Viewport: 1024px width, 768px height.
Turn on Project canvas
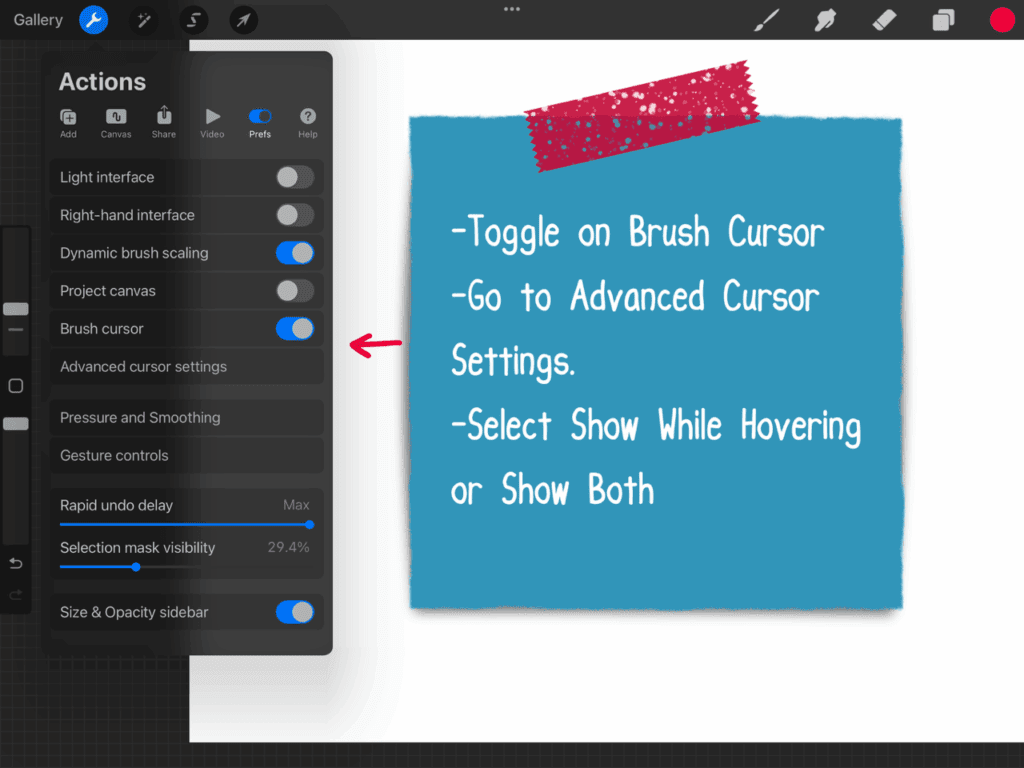pos(295,291)
